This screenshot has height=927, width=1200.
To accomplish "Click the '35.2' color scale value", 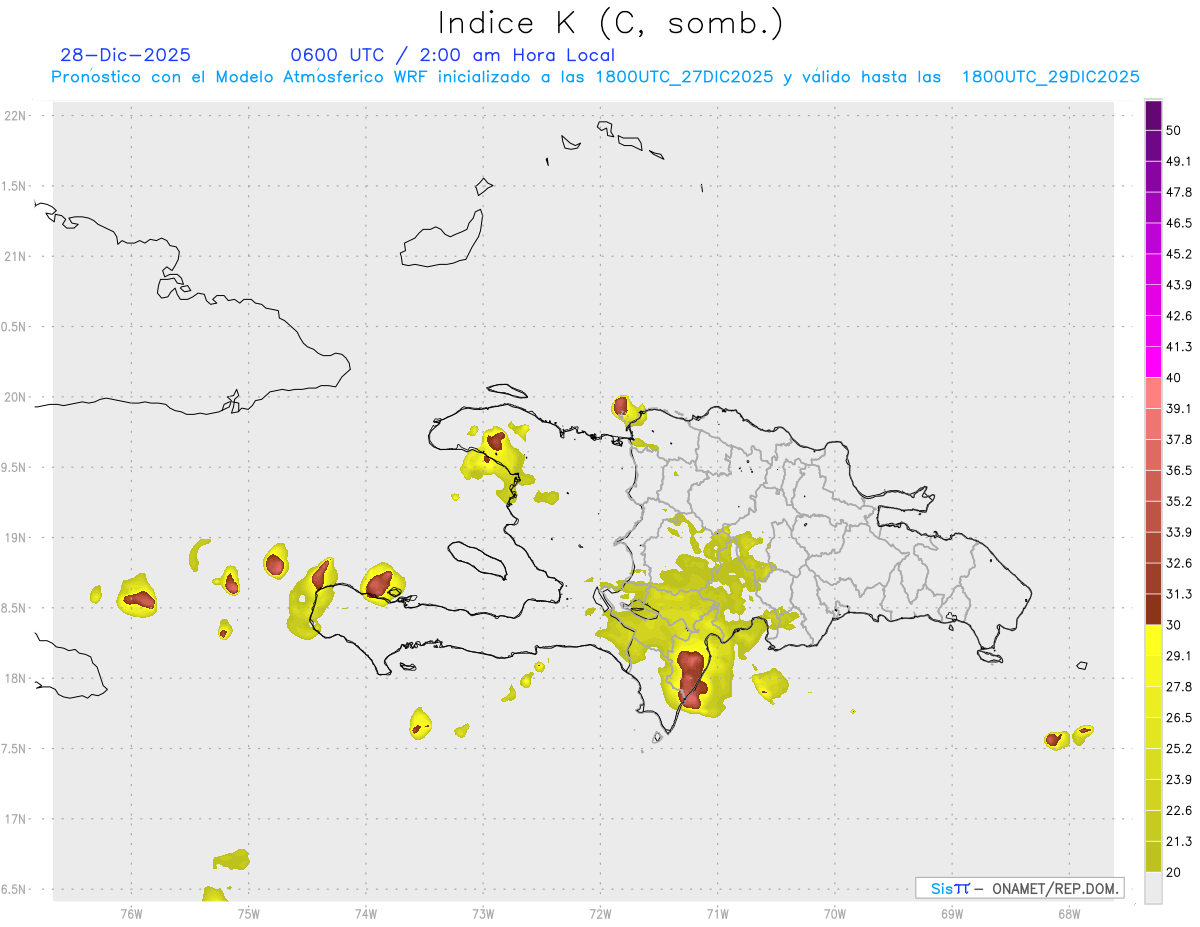I will coord(1179,501).
